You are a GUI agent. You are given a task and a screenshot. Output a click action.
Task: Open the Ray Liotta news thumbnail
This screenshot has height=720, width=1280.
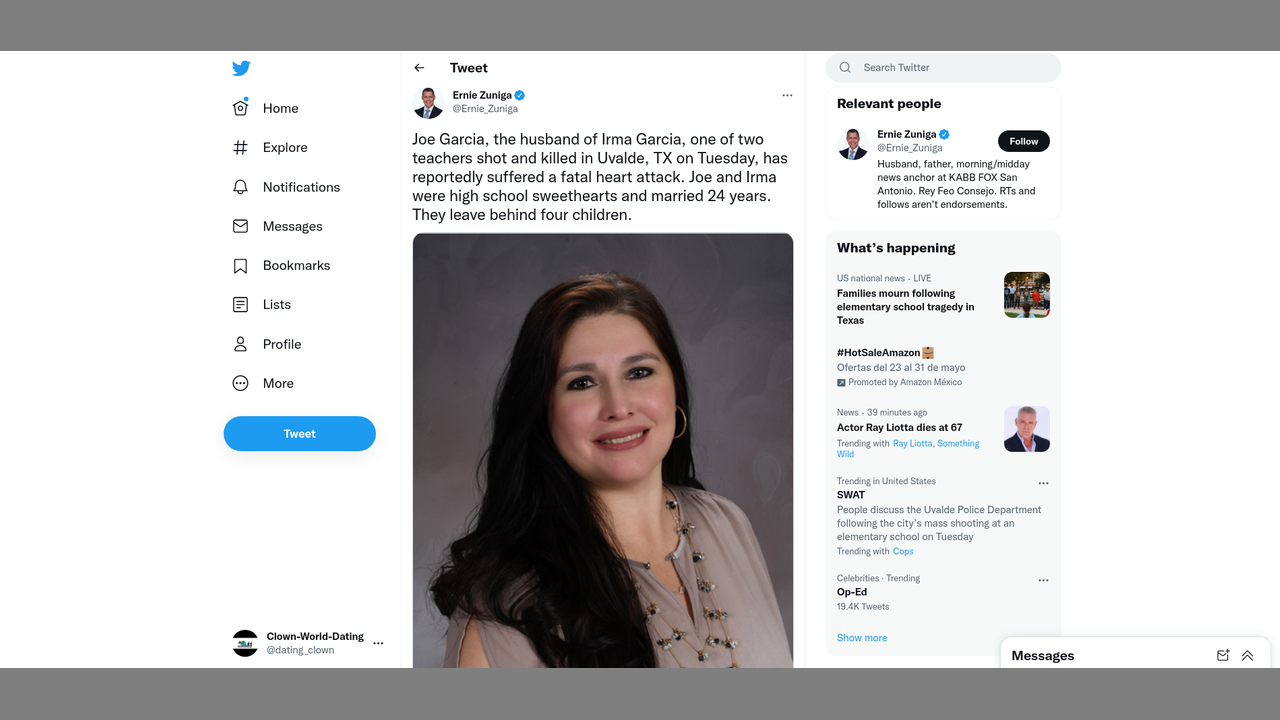click(1026, 429)
